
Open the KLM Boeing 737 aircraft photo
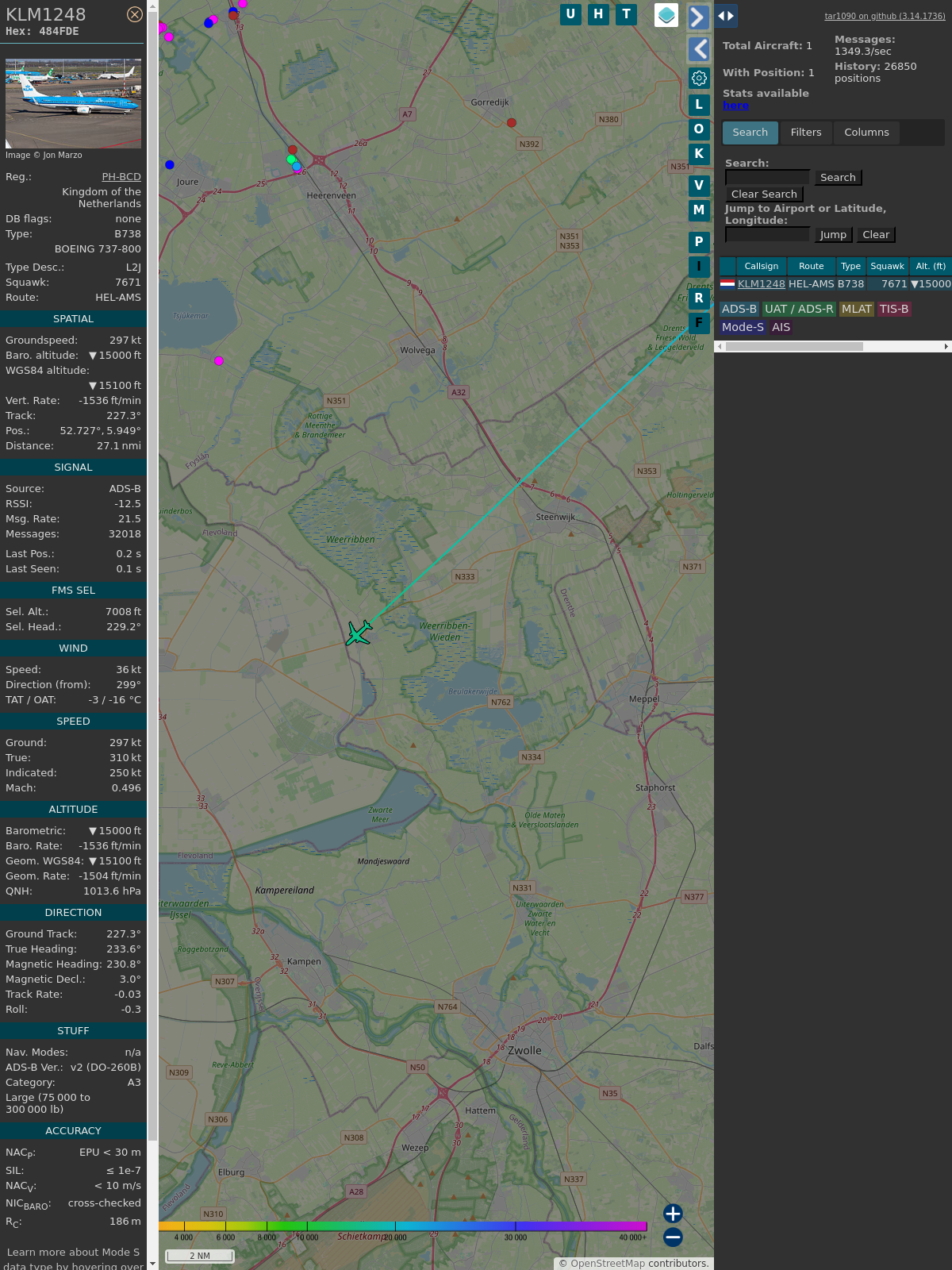point(73,103)
